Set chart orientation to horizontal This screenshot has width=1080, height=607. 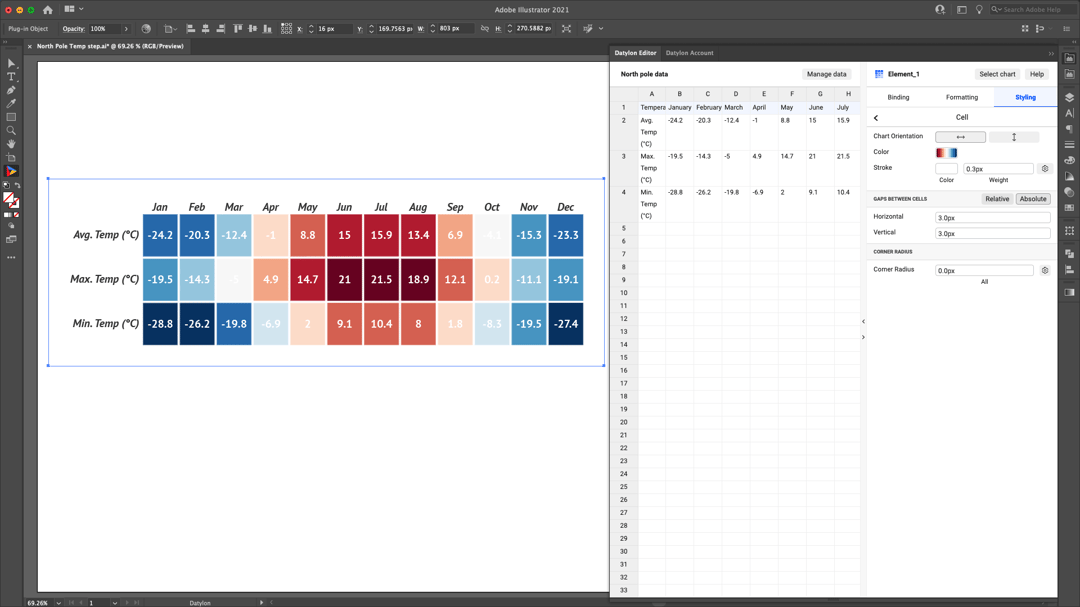[x=960, y=137]
